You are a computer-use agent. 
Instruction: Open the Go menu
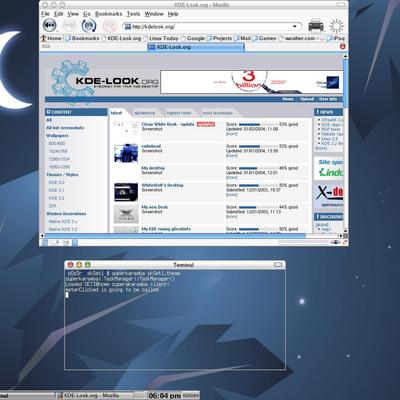click(x=87, y=14)
